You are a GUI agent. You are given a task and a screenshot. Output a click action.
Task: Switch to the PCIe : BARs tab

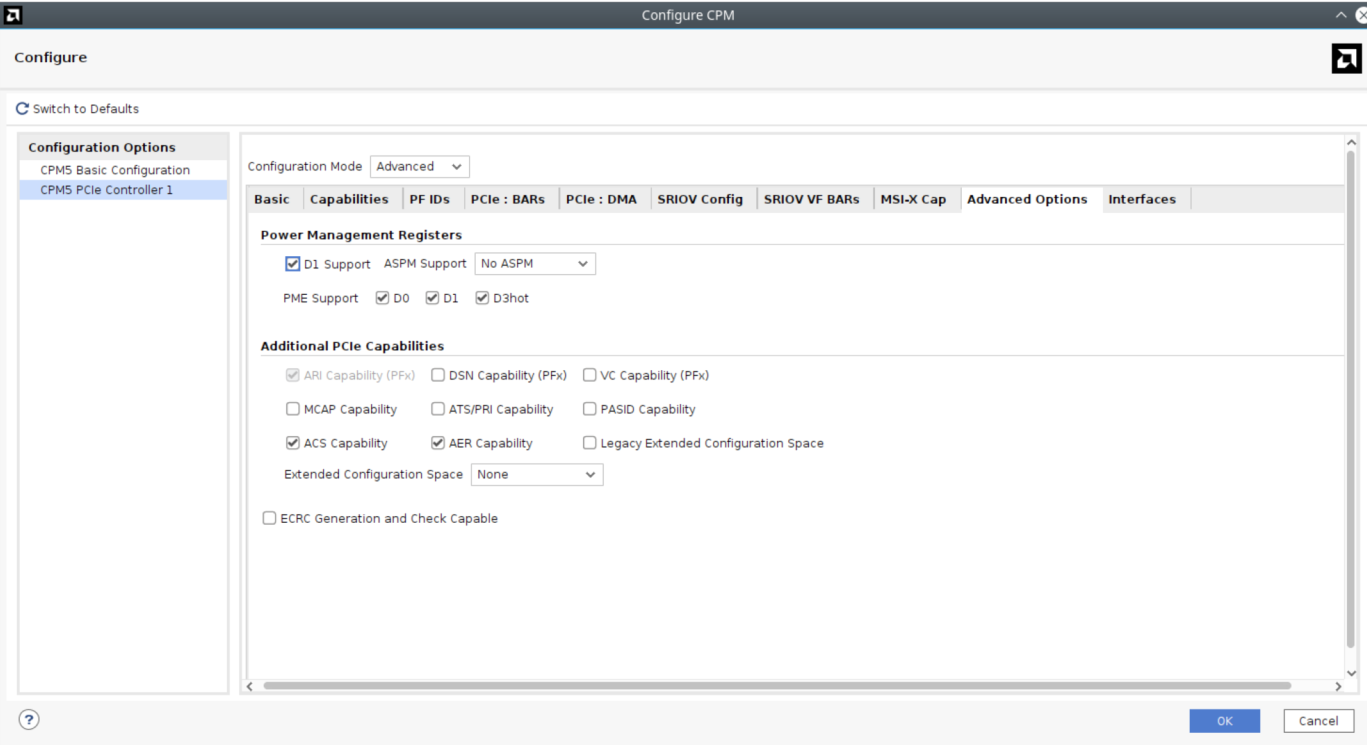(x=507, y=199)
